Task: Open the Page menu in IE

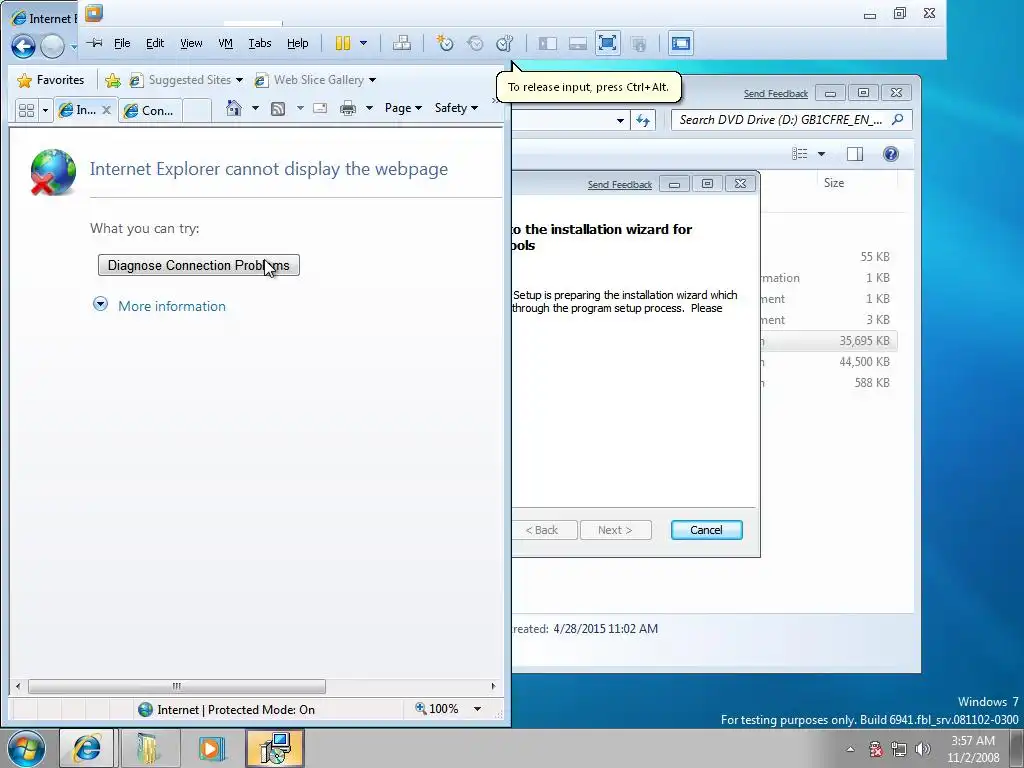Action: [403, 108]
